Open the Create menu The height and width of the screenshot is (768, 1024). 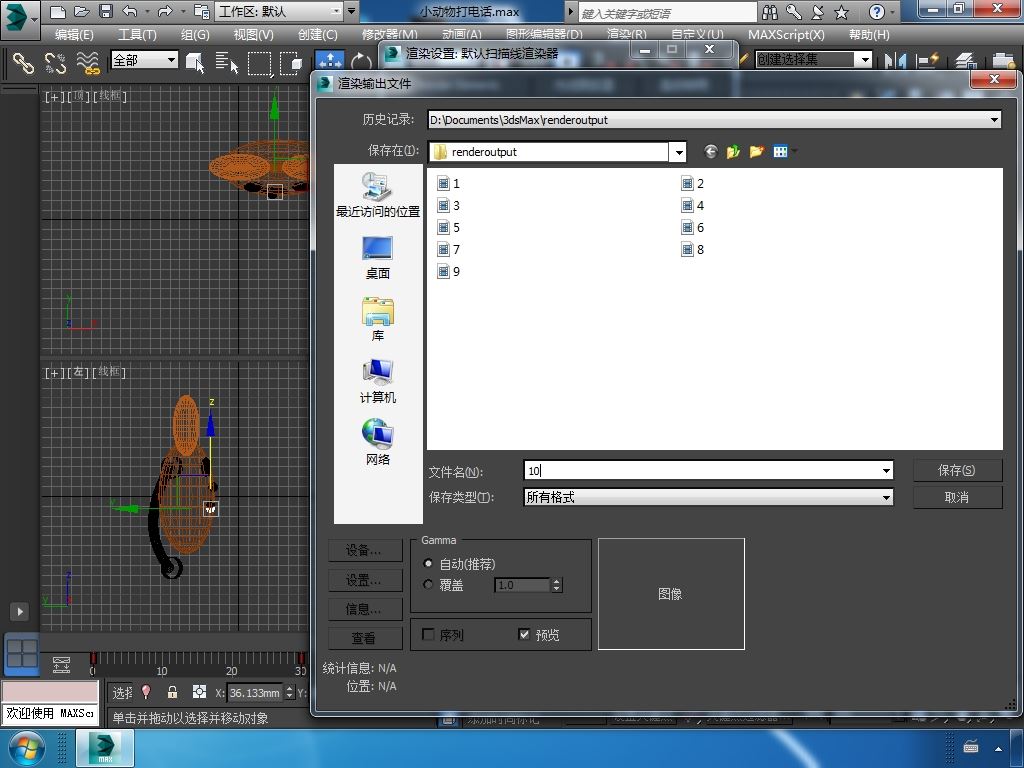coord(317,35)
